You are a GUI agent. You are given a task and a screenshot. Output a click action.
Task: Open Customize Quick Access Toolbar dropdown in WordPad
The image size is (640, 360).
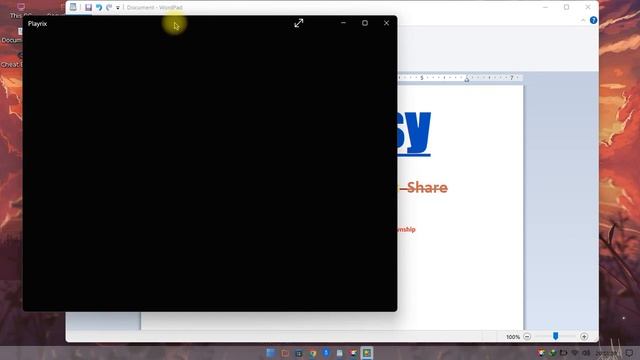pyautogui.click(x=118, y=8)
